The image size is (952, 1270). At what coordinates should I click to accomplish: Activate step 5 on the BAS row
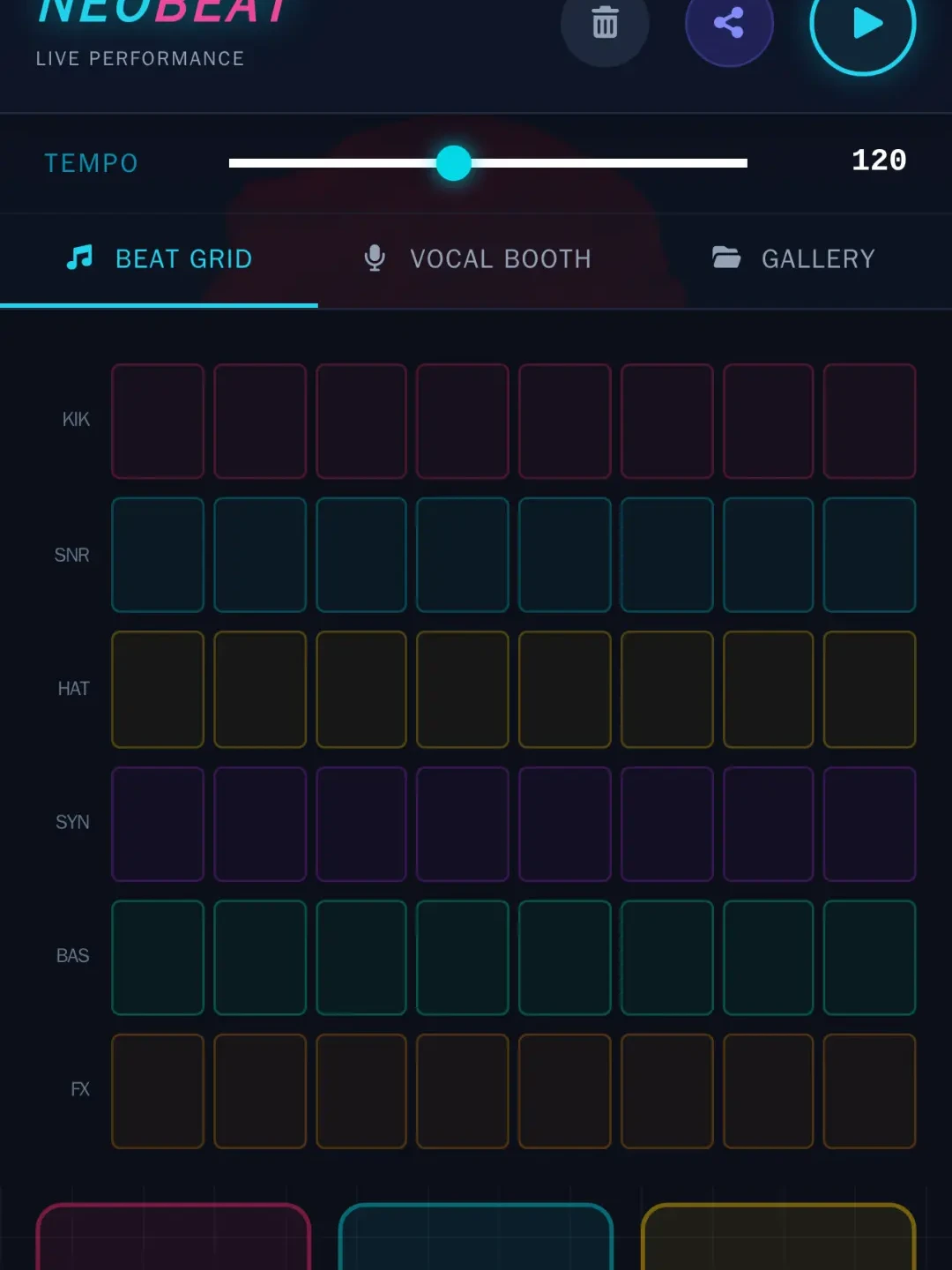[565, 958]
